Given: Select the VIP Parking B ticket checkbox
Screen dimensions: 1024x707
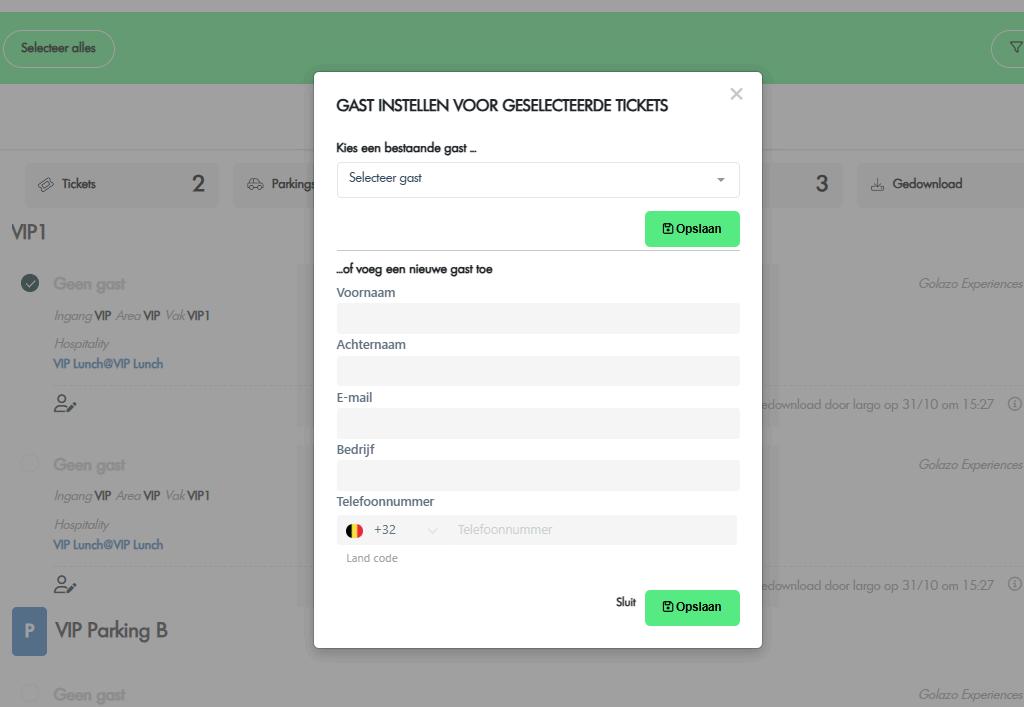Looking at the screenshot, I should click(30, 693).
